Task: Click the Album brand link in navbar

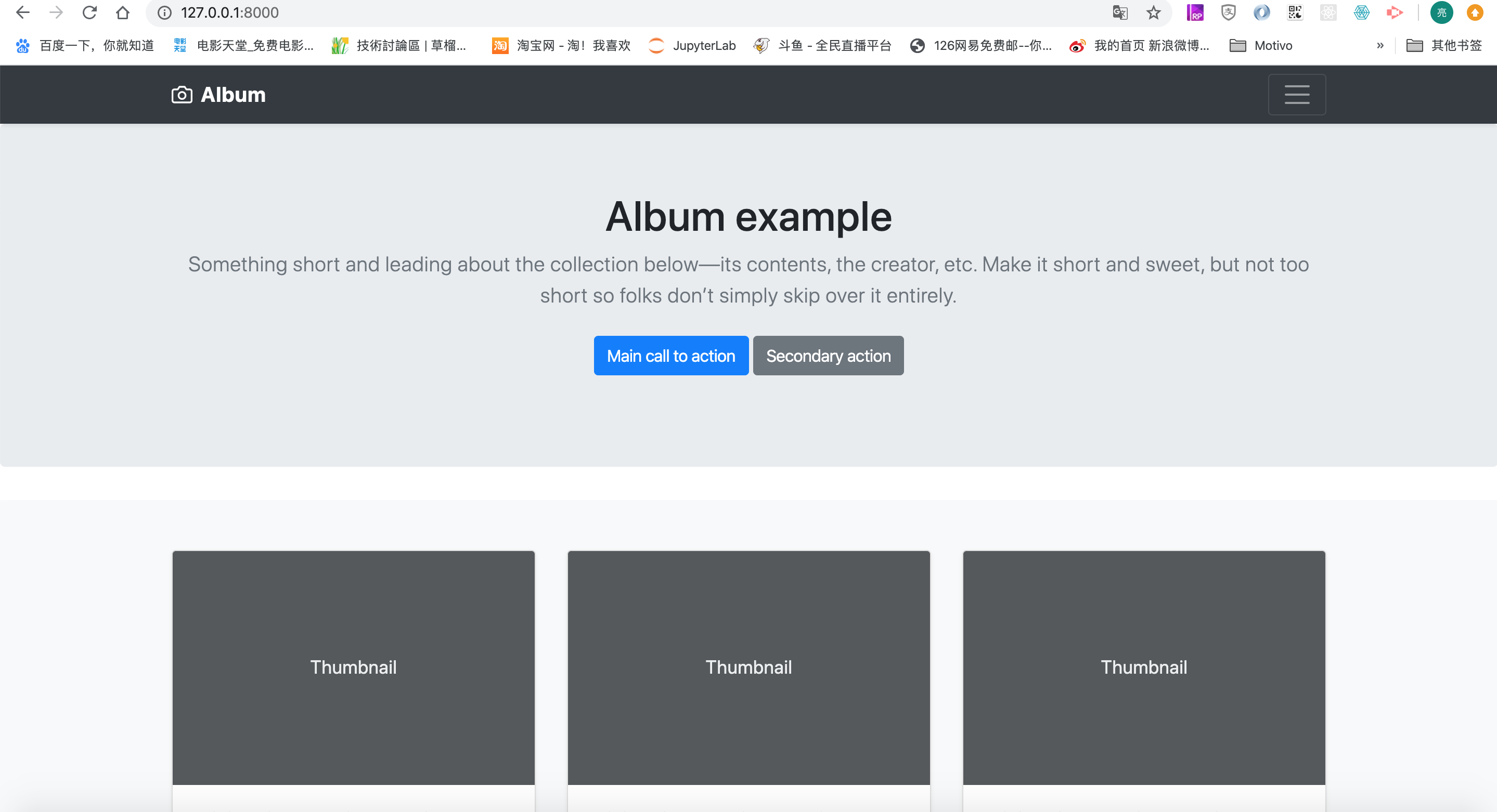Action: pos(218,95)
